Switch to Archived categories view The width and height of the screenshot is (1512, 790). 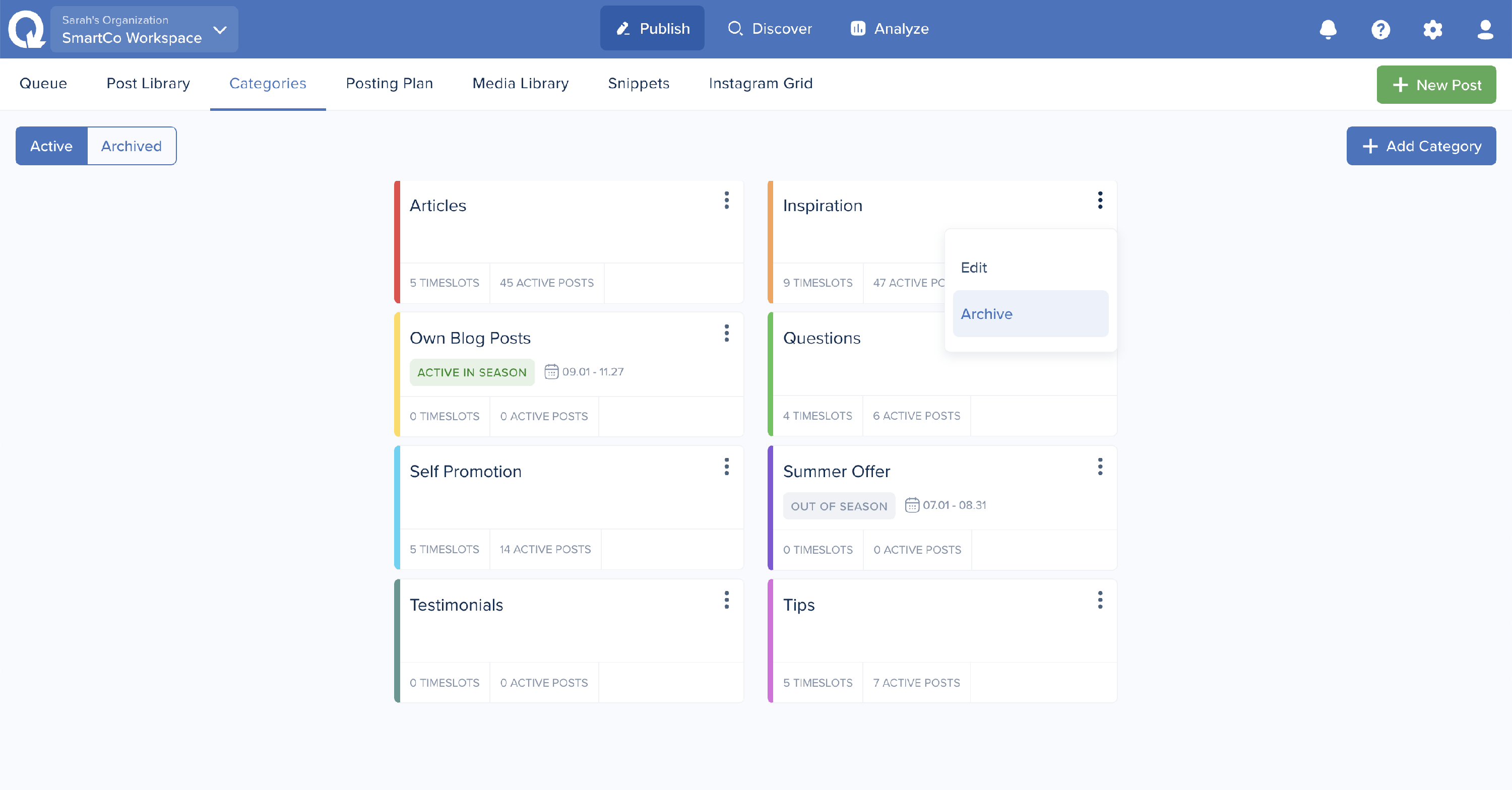(132, 146)
